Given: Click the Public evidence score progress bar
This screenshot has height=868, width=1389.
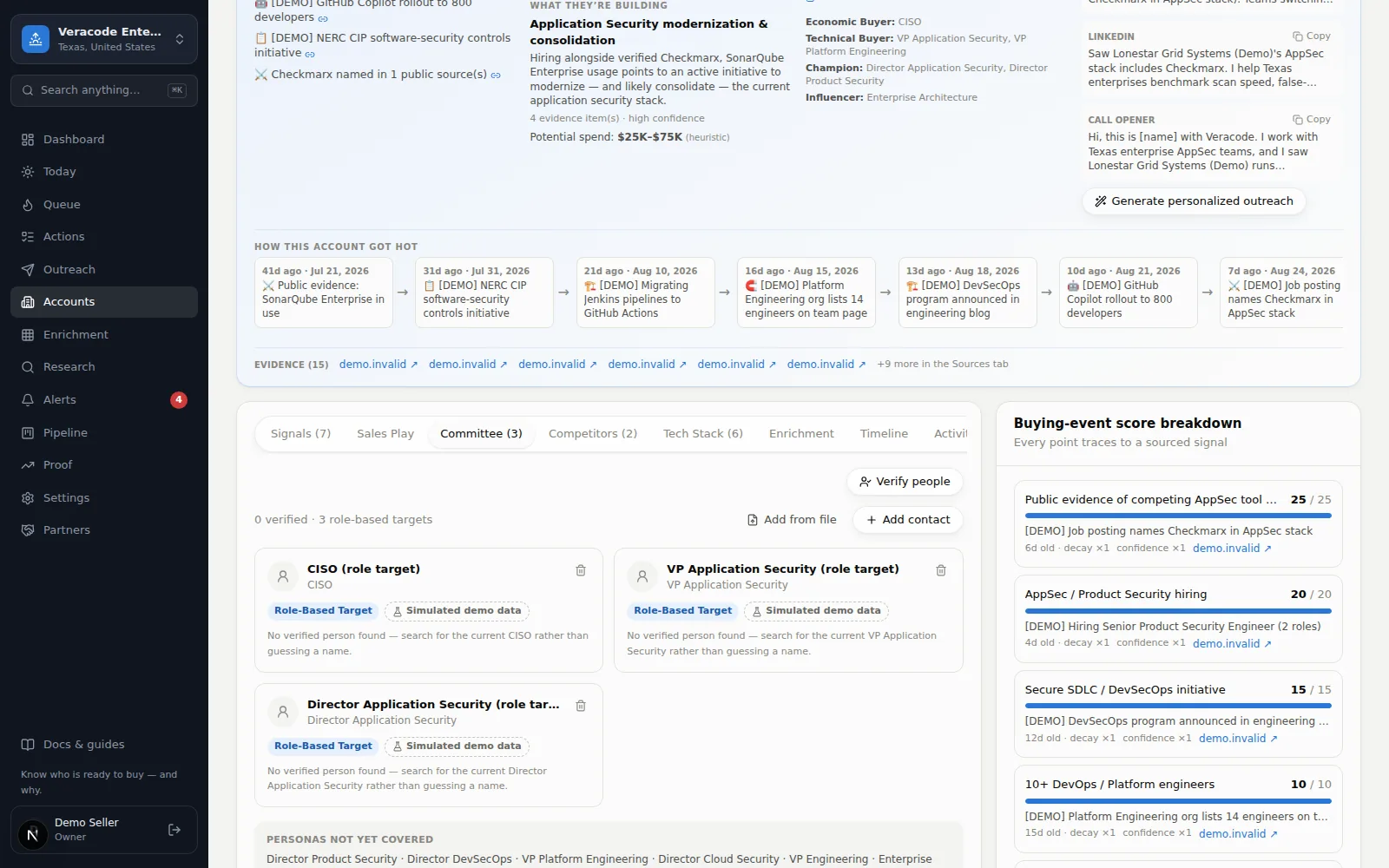Looking at the screenshot, I should 1178,516.
